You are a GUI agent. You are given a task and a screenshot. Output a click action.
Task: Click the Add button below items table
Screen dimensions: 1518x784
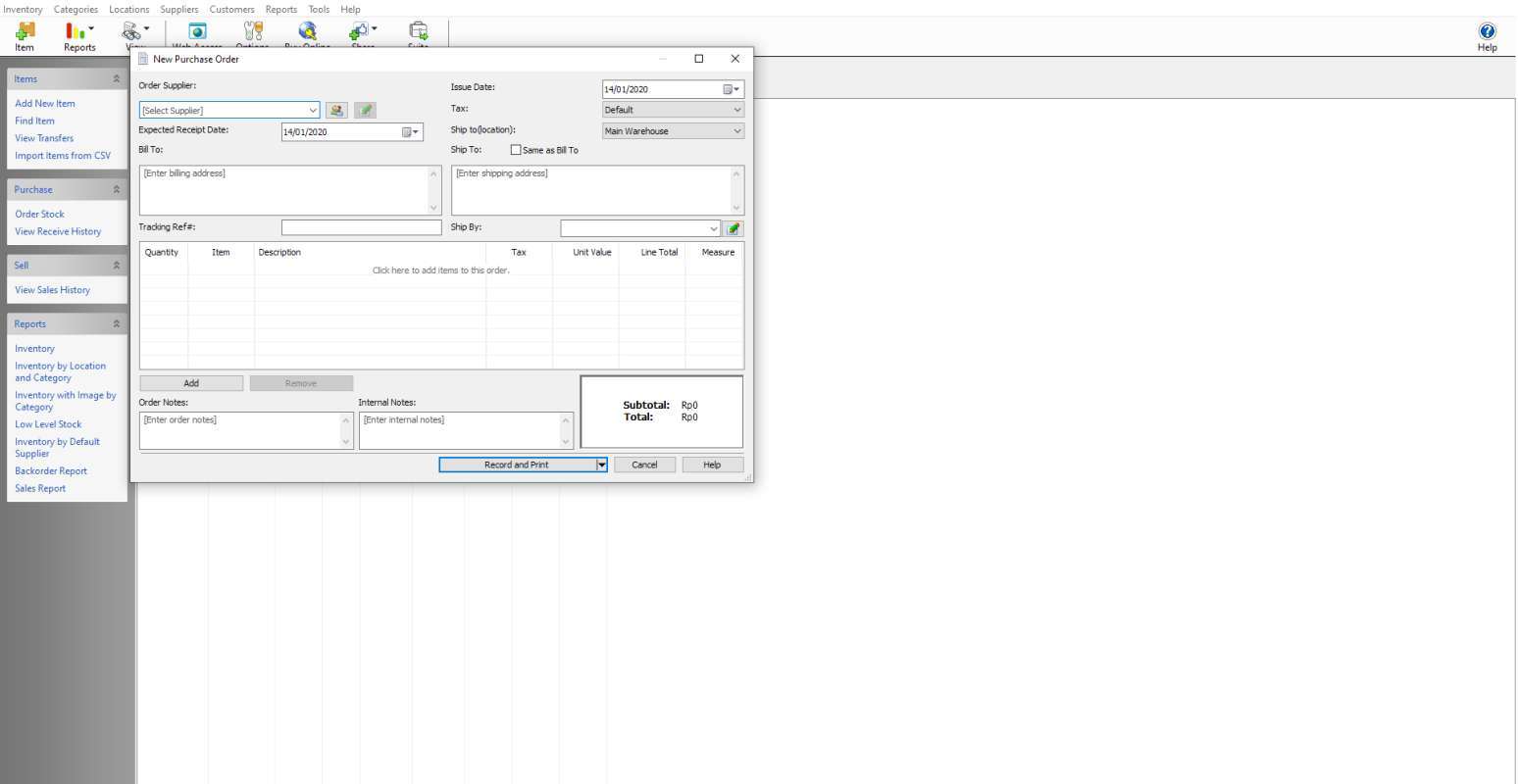click(x=191, y=383)
